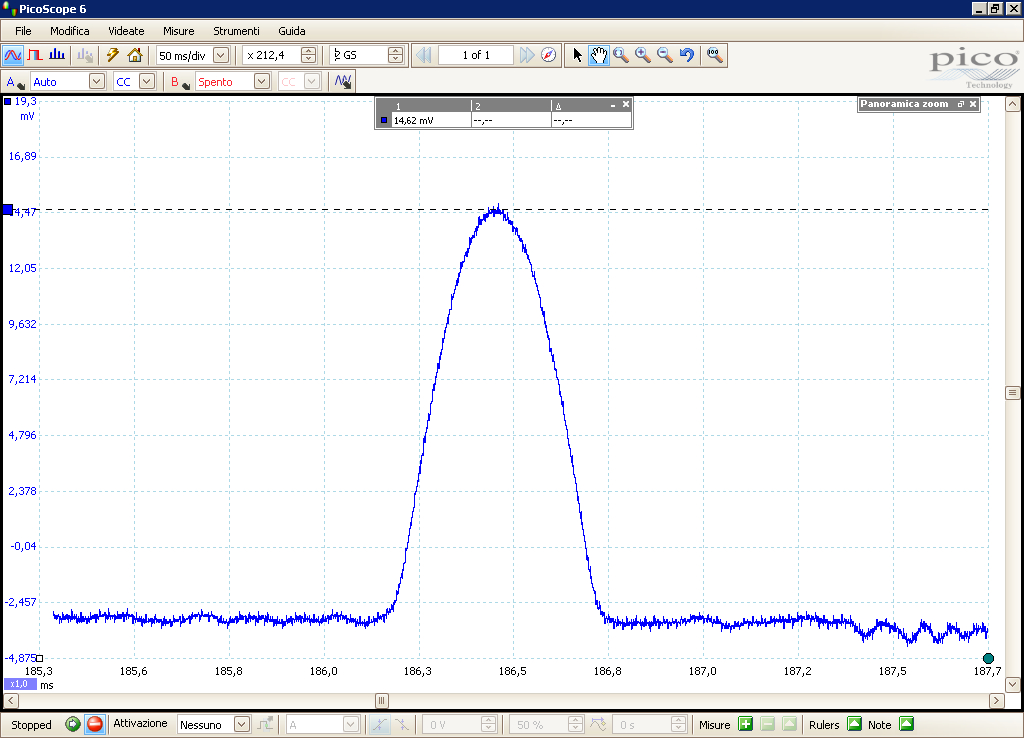Click the Panoramica zoom title
Image resolution: width=1024 pixels, height=738 pixels.
tap(904, 104)
